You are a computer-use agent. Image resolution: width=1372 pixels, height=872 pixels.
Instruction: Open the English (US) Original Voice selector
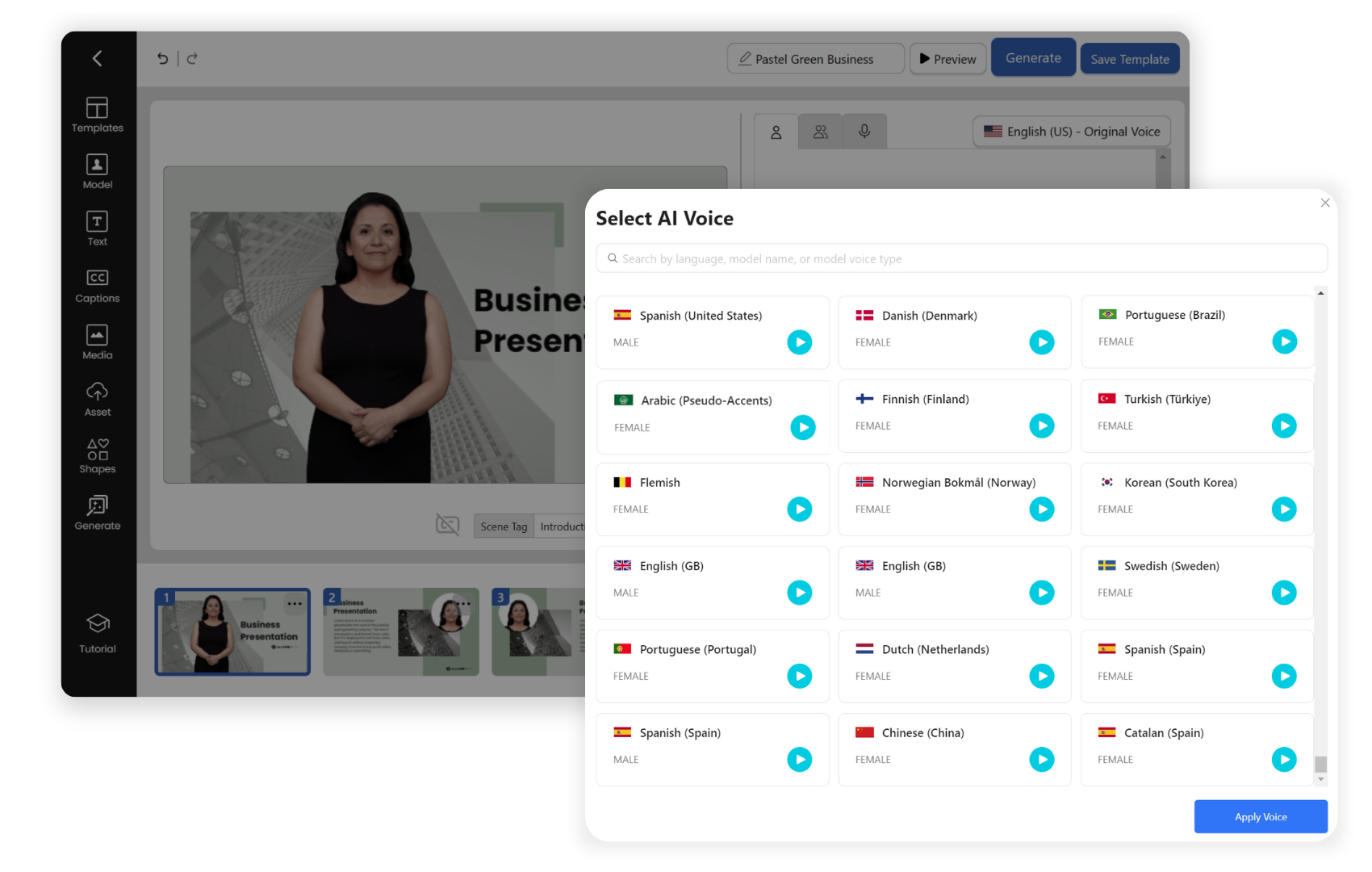(x=1072, y=132)
